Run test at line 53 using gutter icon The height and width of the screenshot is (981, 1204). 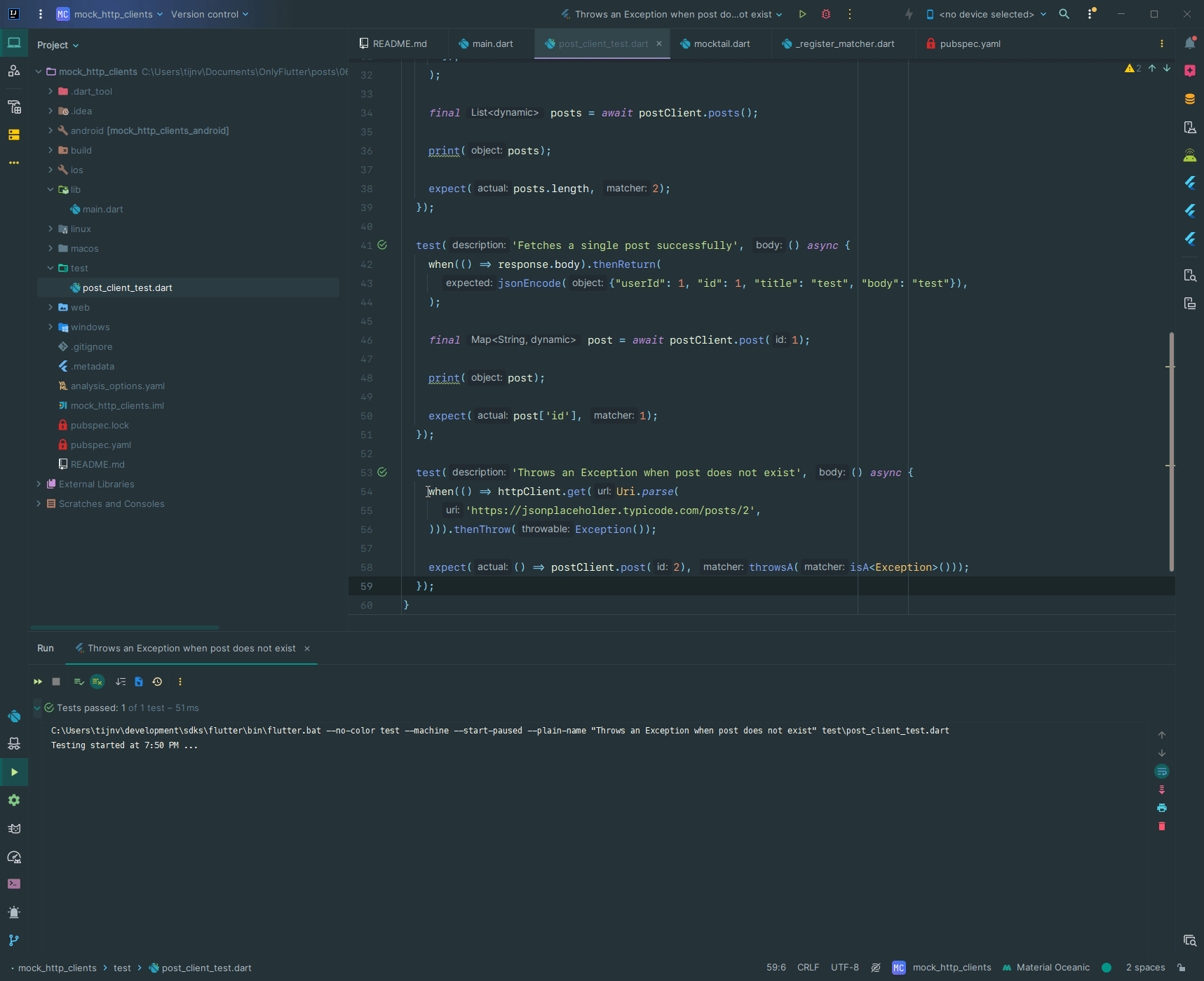pyautogui.click(x=383, y=473)
